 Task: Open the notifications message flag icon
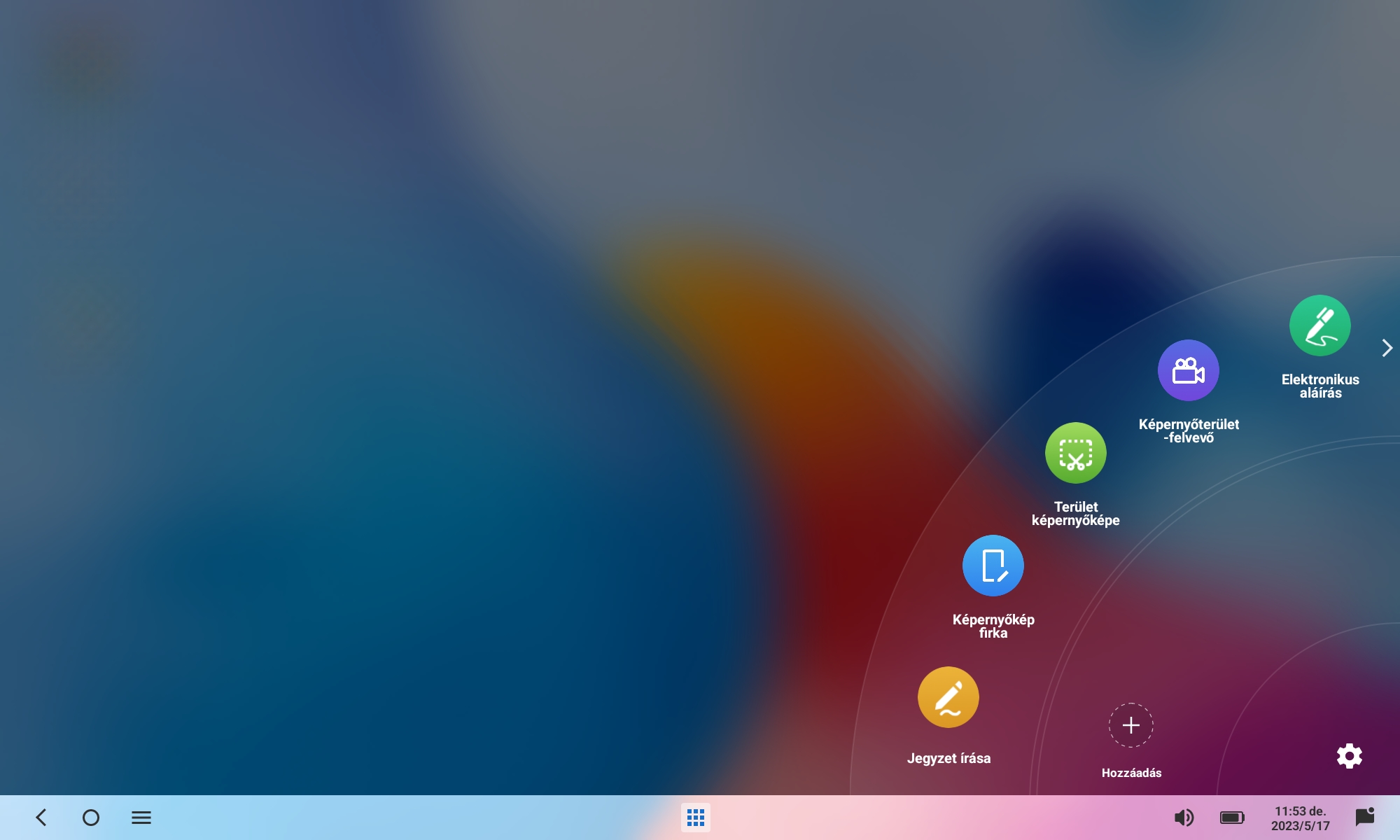point(1364,817)
